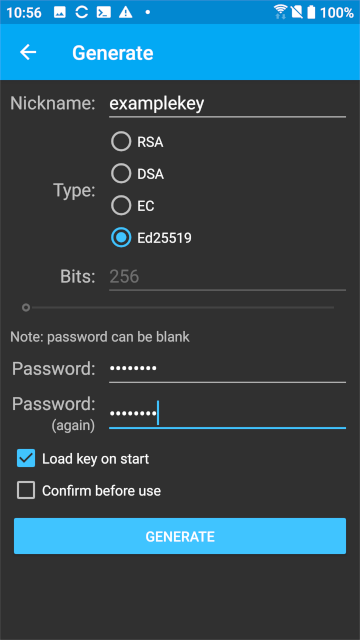The width and height of the screenshot is (360, 640).
Task: Focus the Password again field
Action: pos(227,414)
